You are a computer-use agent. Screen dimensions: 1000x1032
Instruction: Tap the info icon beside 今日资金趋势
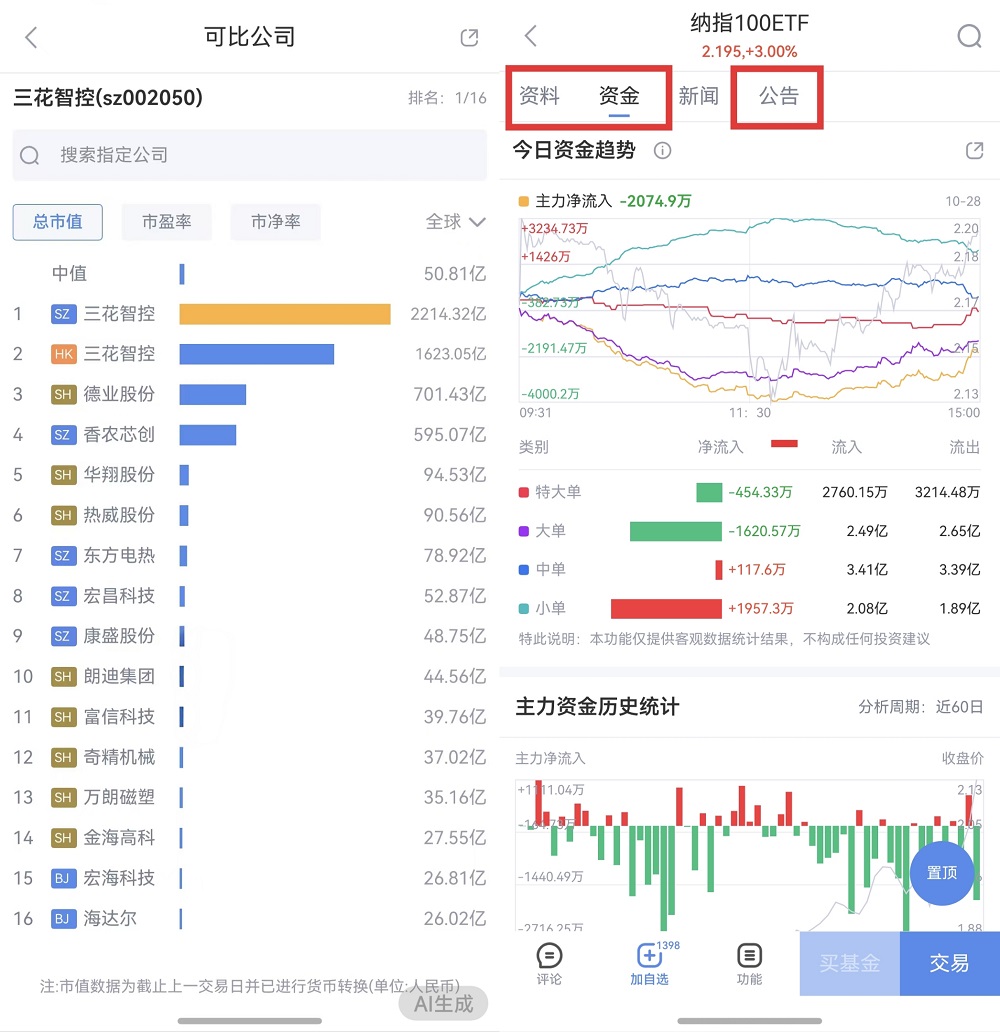pyautogui.click(x=661, y=151)
